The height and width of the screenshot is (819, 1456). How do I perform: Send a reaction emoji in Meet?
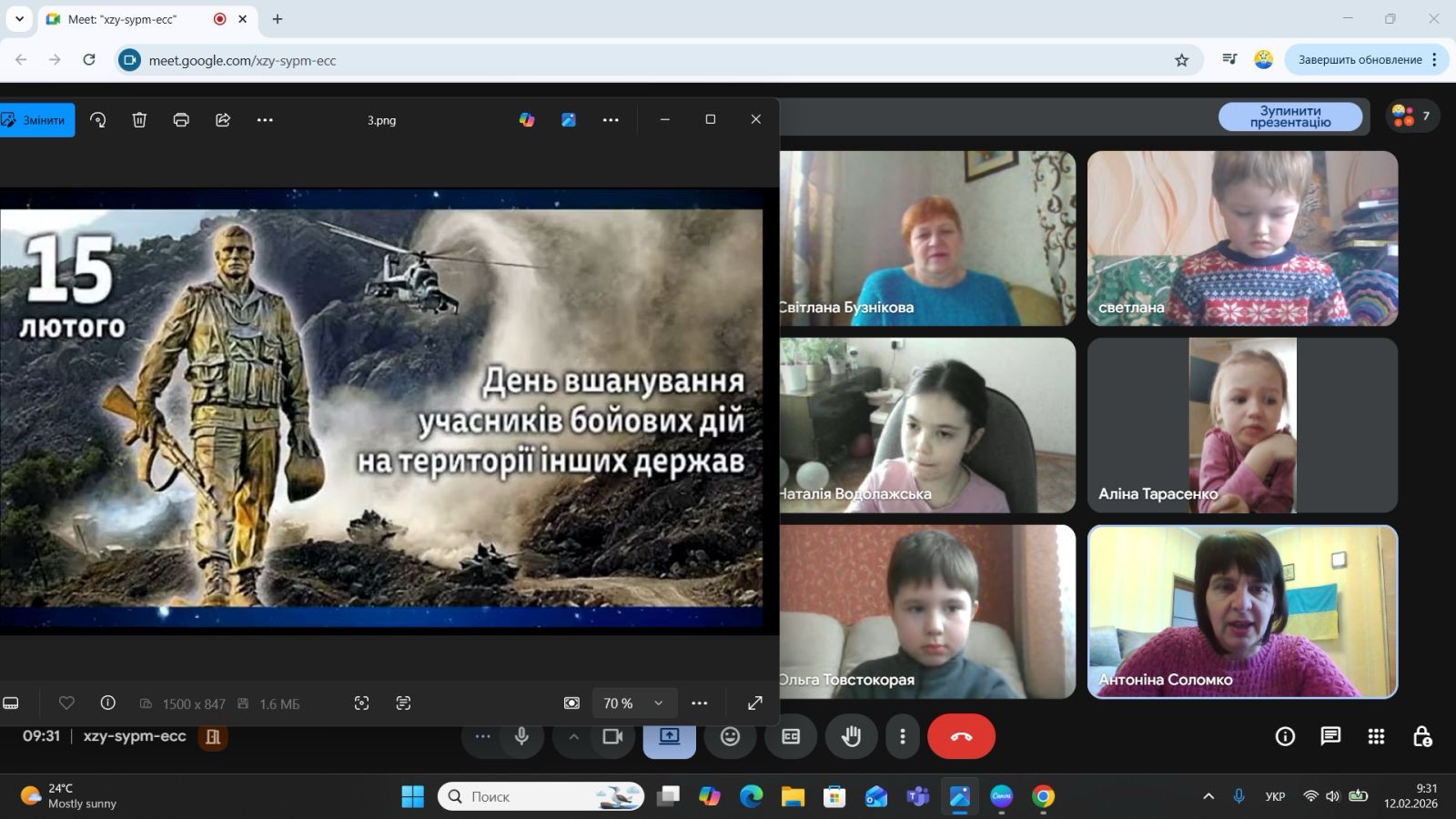tap(730, 736)
